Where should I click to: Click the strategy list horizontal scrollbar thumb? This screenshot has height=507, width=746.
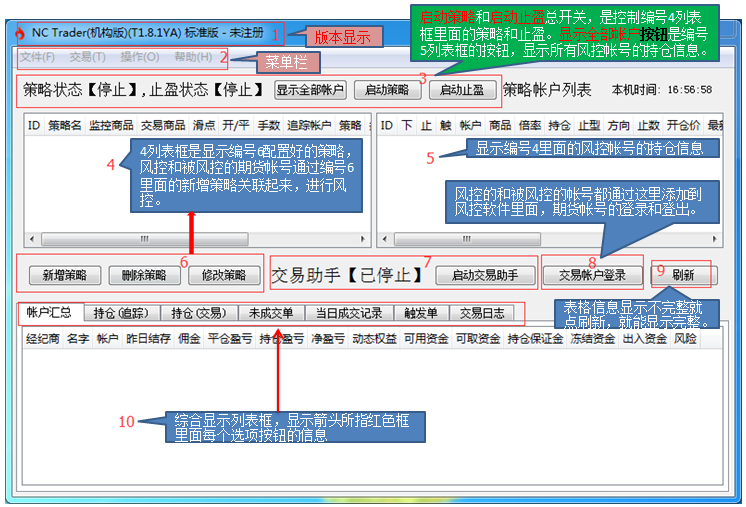point(145,239)
